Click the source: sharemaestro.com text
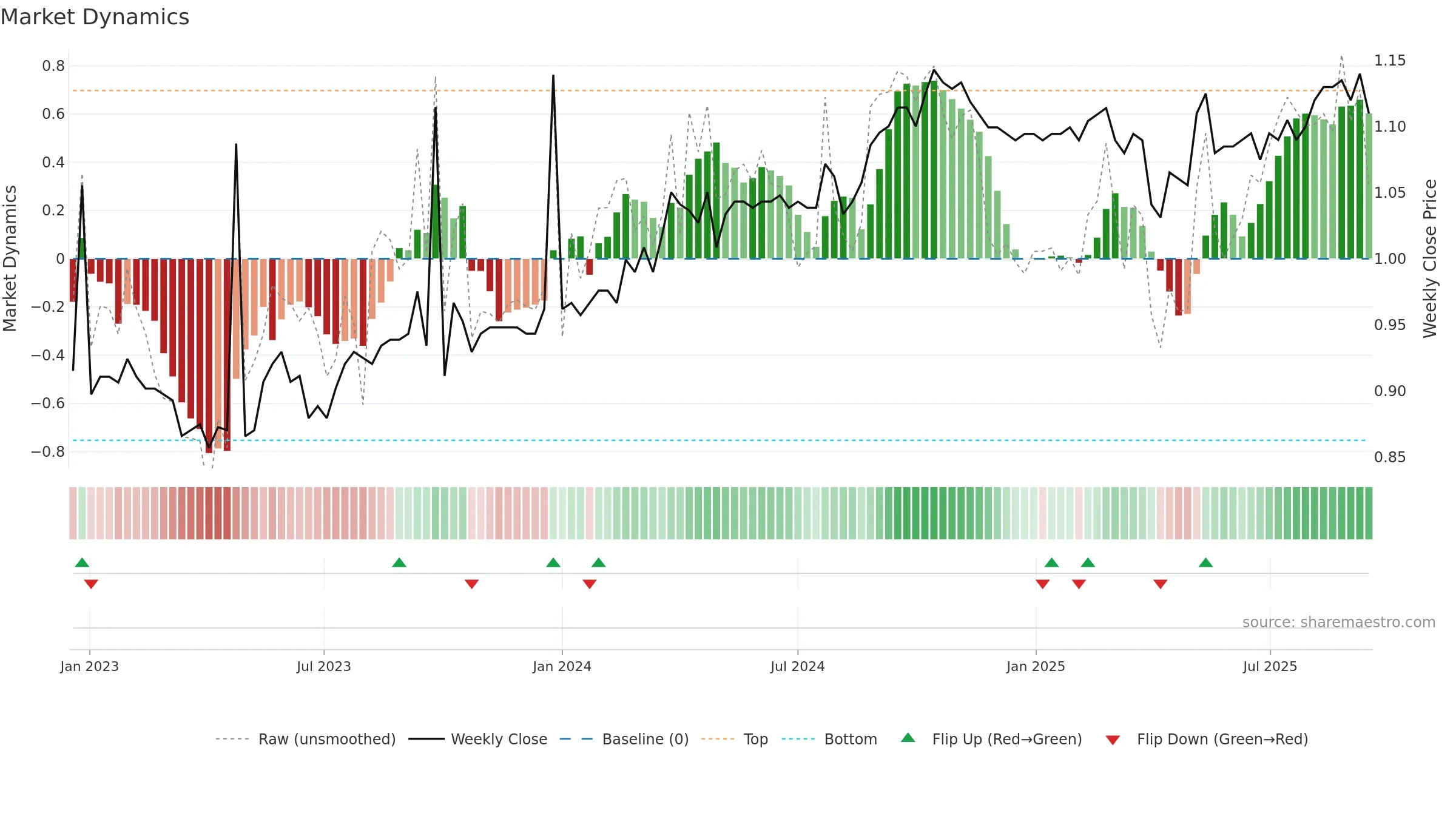This screenshot has width=1456, height=819. coord(1339,622)
